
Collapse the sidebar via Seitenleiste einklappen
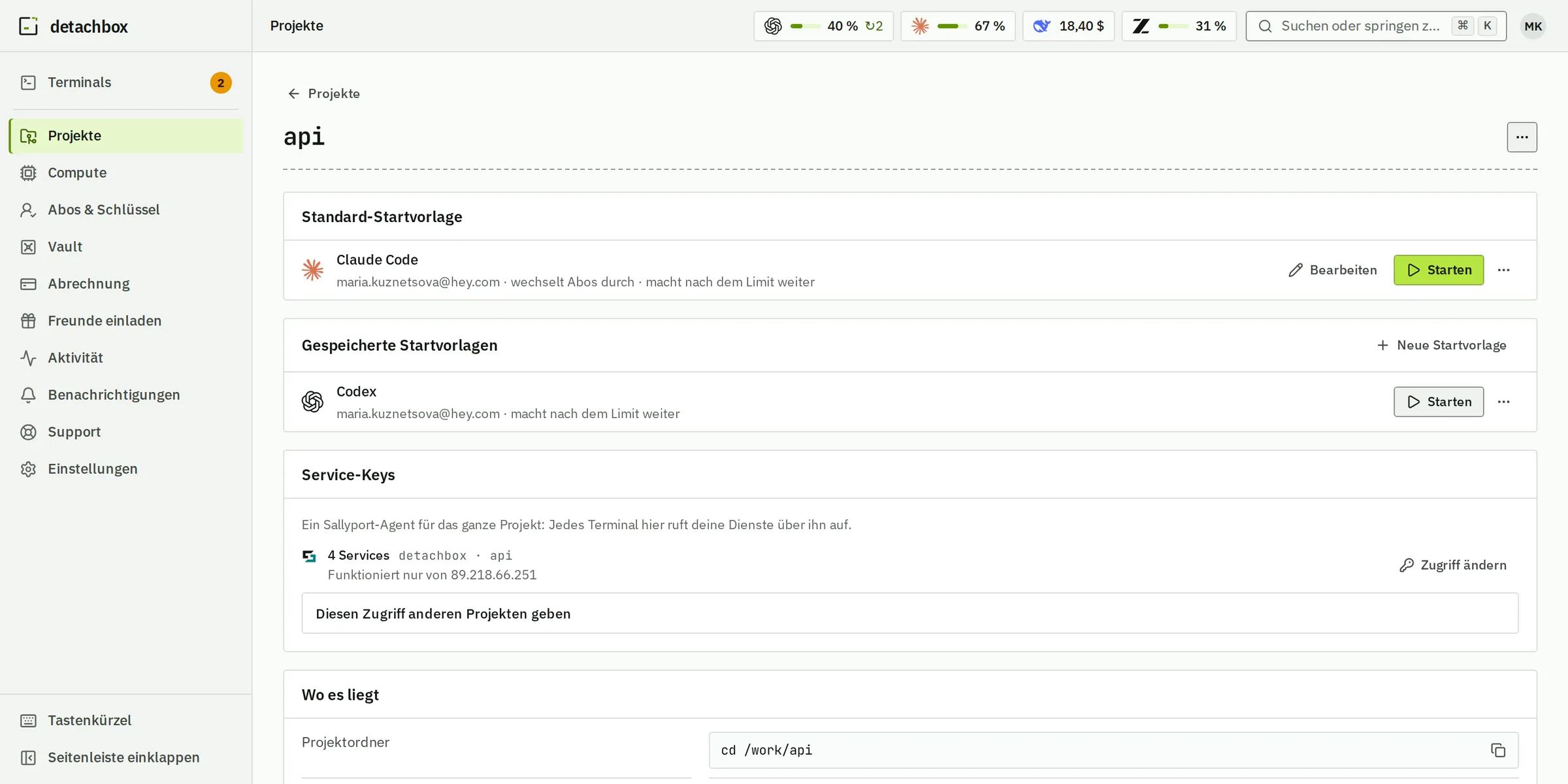point(125,757)
